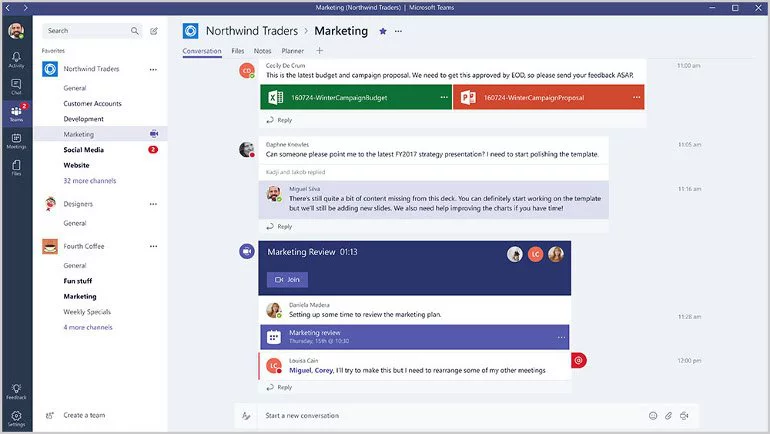Screen dimensions: 770x434
Task: Click Miguel mention in Louisa's message
Action: [x=300, y=370]
